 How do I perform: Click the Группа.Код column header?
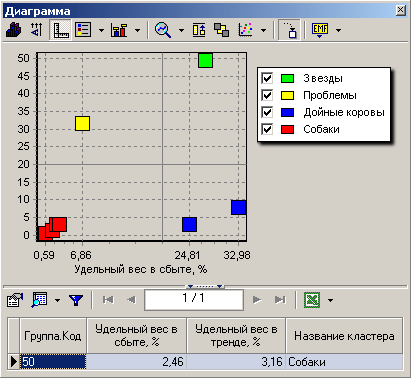pyautogui.click(x=53, y=336)
